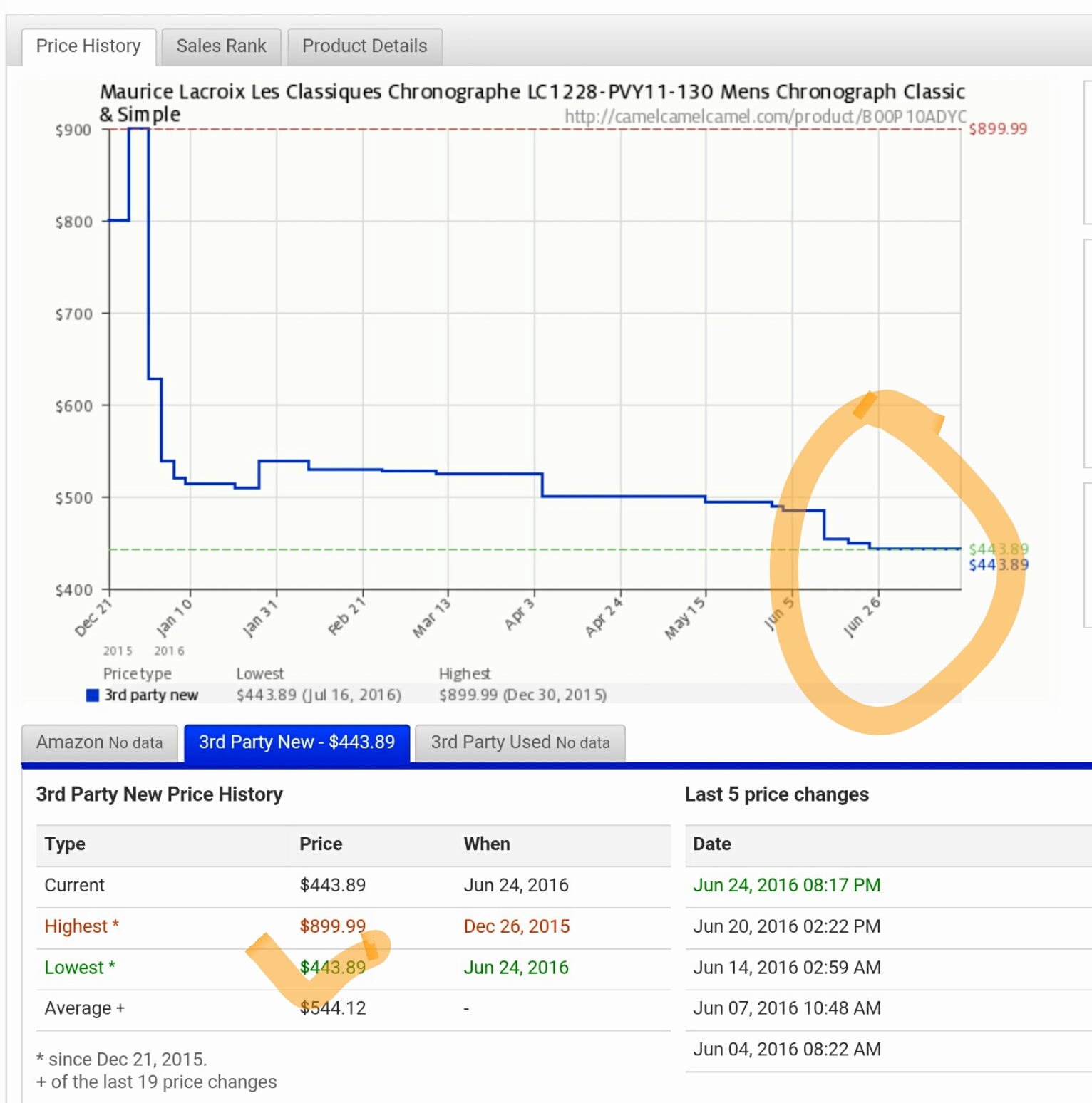Click the Jun 26 x-axis label
Image resolution: width=1092 pixels, height=1103 pixels.
coord(862,618)
